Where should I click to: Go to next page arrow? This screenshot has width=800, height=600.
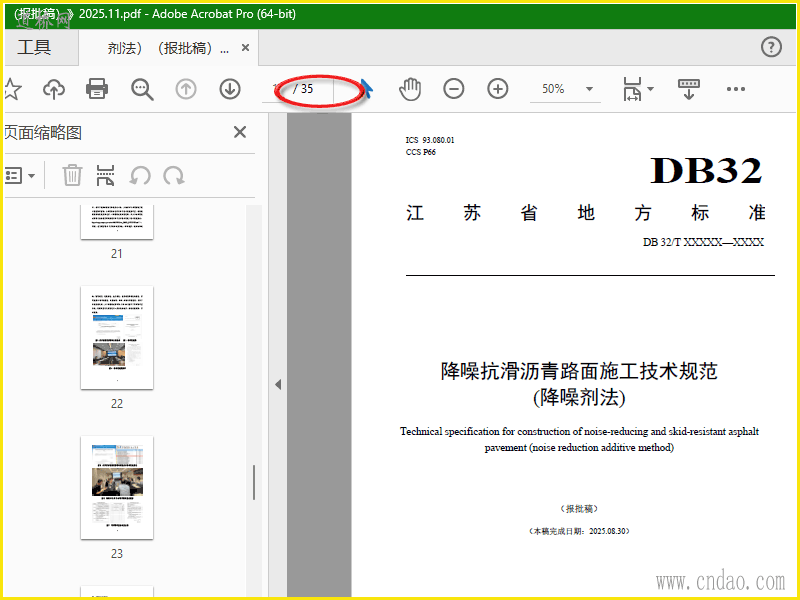tap(230, 89)
